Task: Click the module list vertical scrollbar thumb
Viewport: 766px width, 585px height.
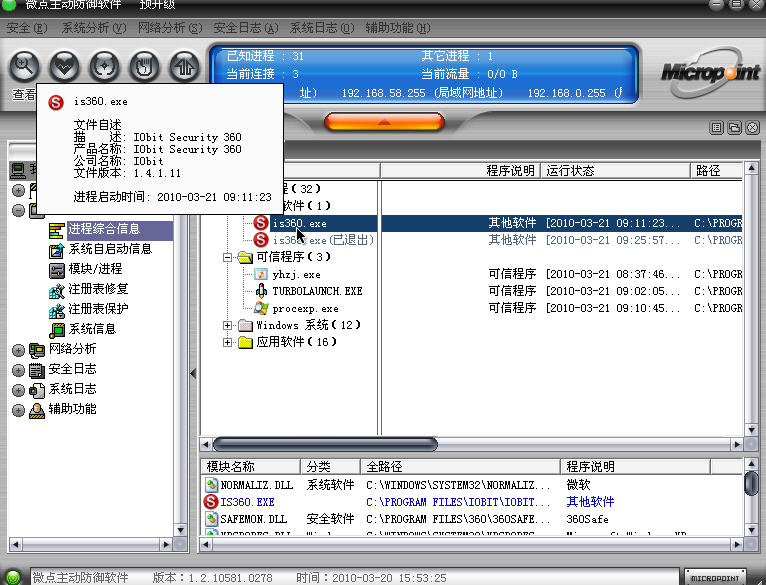Action: [x=751, y=483]
